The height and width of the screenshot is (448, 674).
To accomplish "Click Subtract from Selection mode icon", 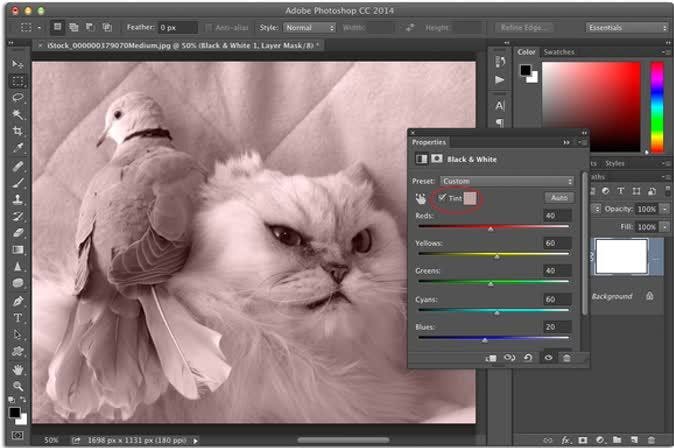I will [x=90, y=27].
